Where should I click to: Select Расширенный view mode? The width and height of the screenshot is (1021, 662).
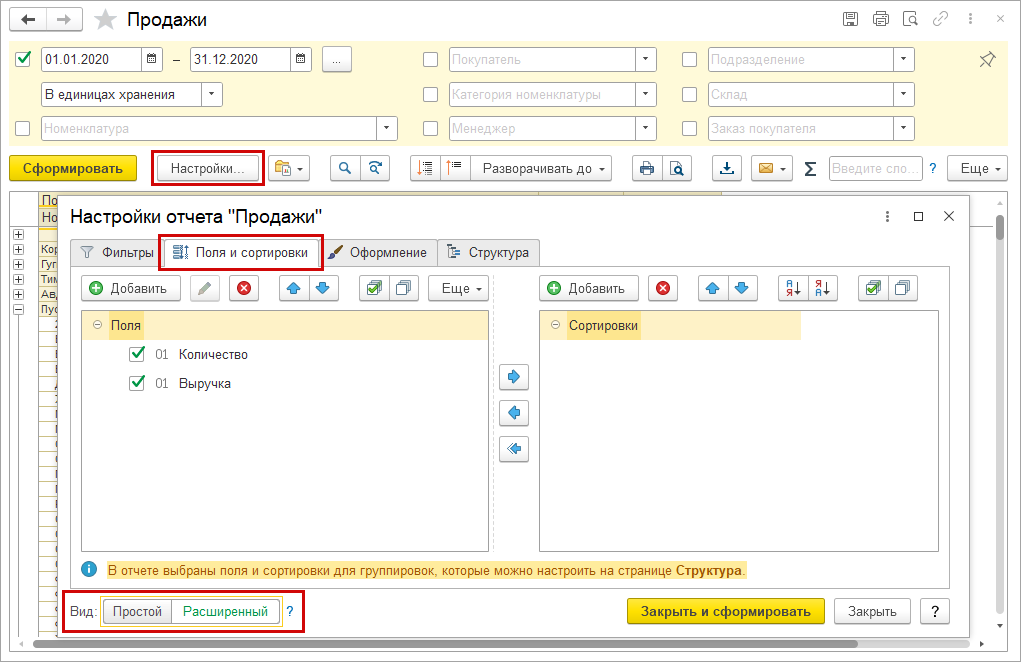click(x=224, y=611)
